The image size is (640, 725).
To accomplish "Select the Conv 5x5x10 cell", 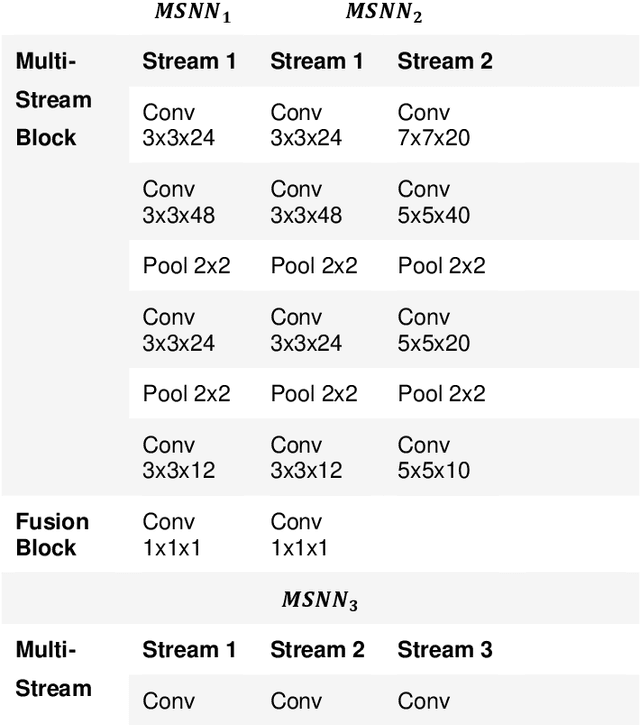I will click(434, 457).
